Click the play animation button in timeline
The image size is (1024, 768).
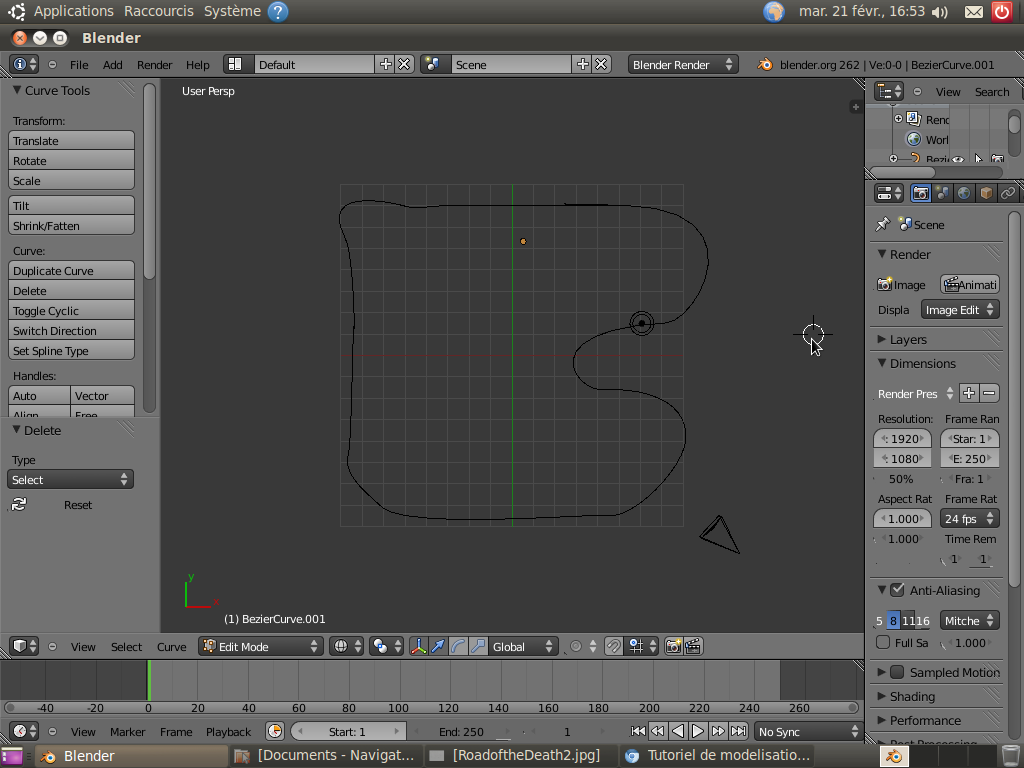698,731
